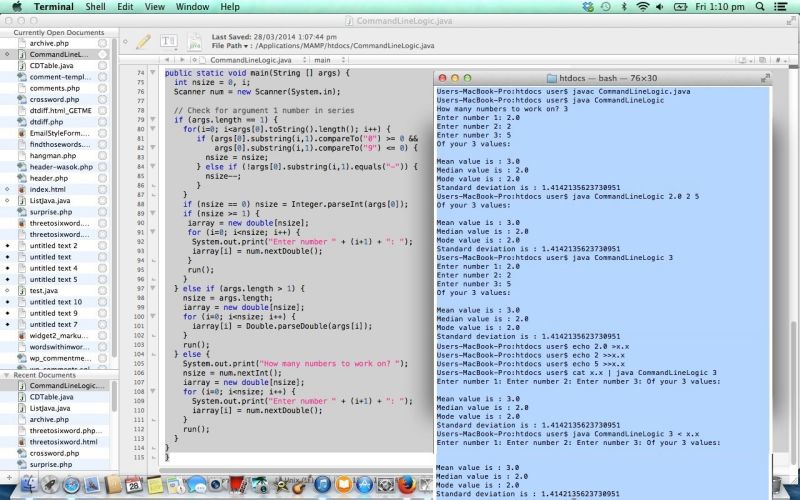This screenshot has height=500, width=800.
Task: Enter full screen for the Terminal htdocs window
Action: 765,78
